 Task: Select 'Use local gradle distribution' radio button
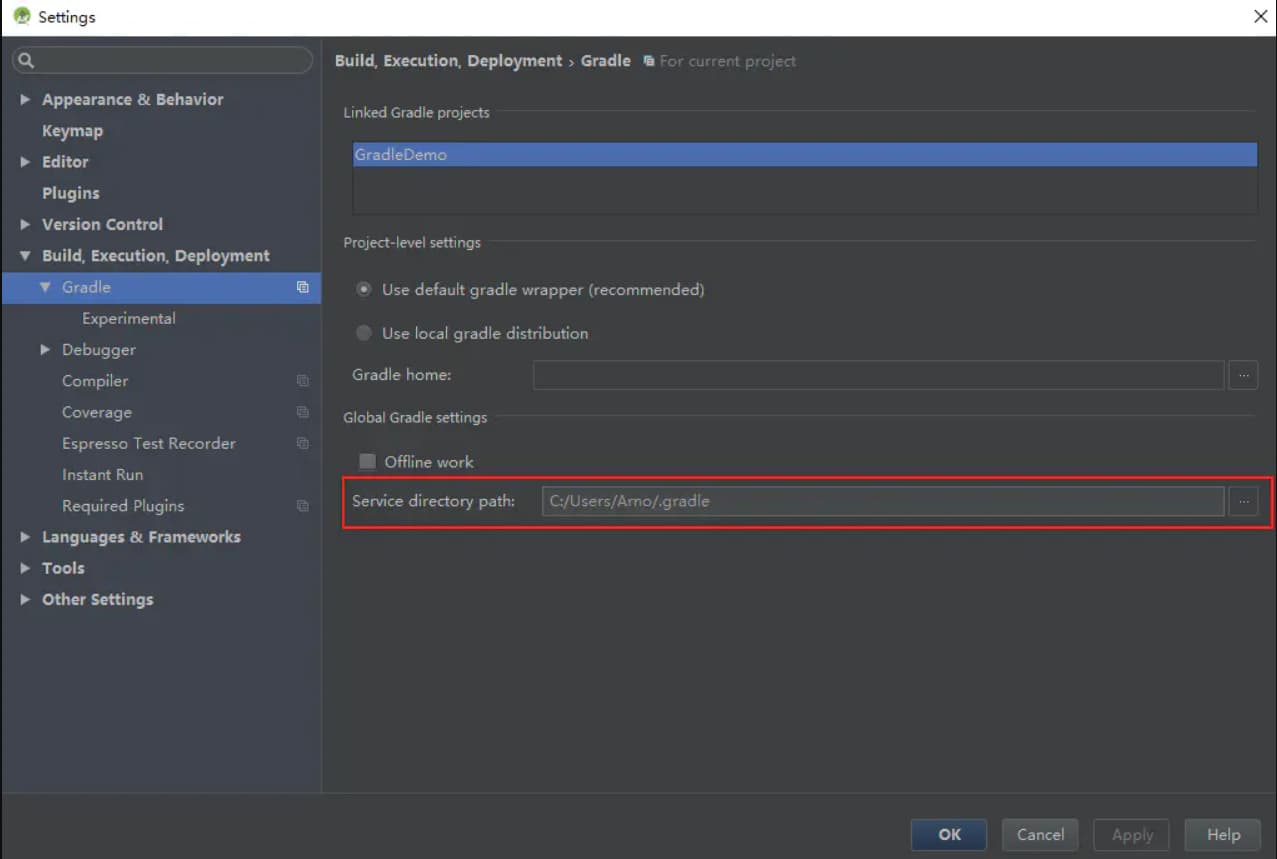[364, 333]
